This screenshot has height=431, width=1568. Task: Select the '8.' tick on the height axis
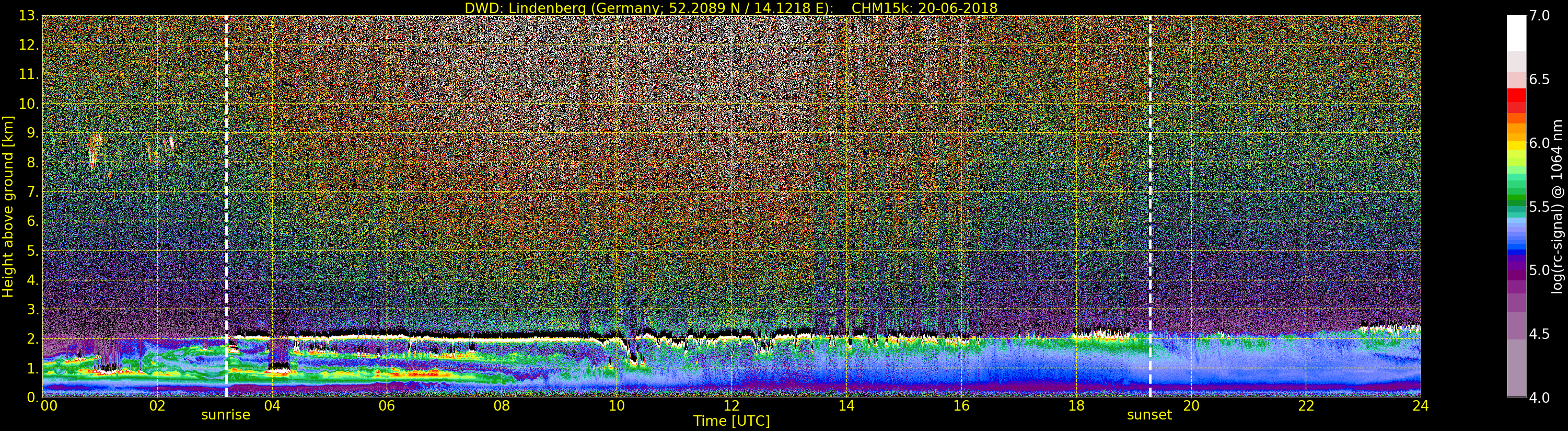tap(33, 162)
